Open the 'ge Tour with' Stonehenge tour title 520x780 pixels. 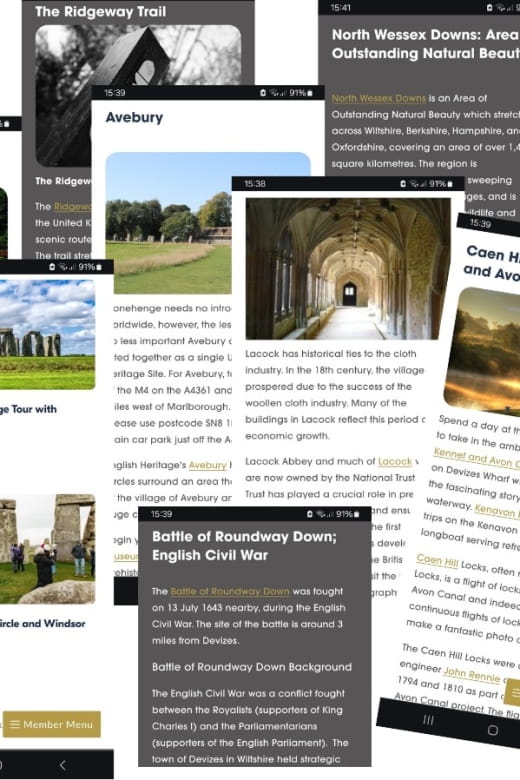[x=28, y=409]
